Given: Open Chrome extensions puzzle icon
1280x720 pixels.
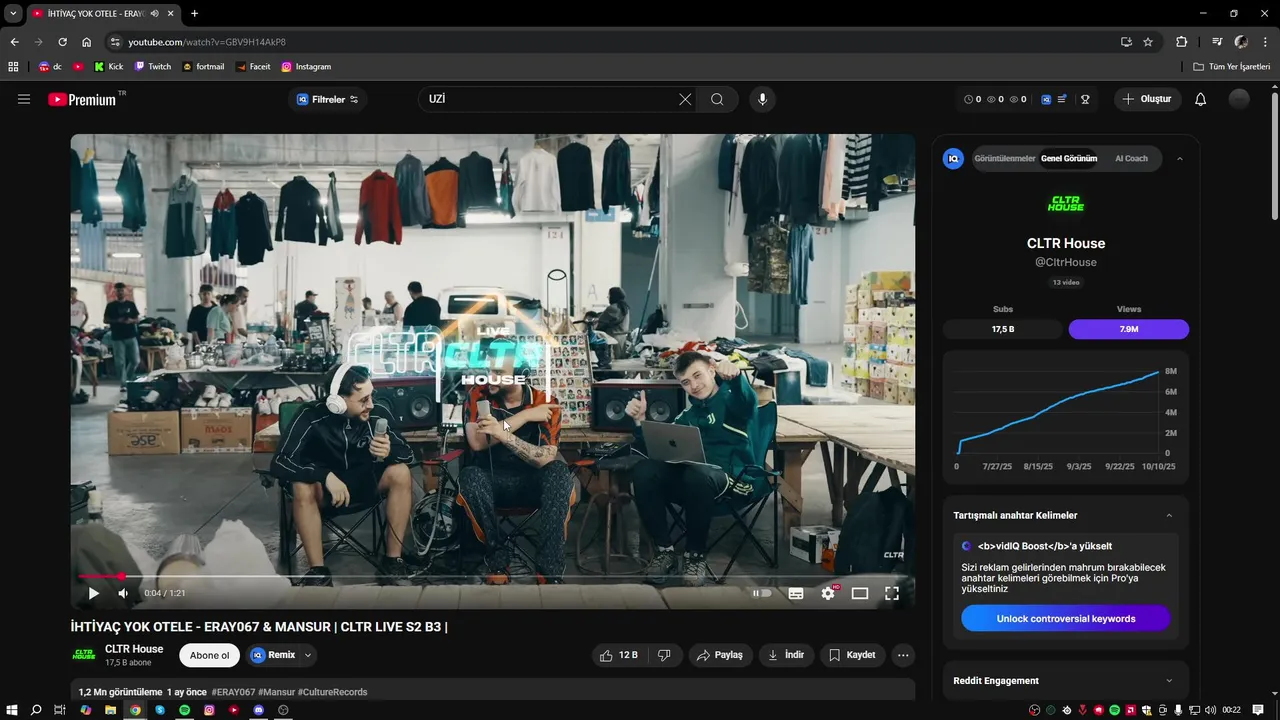Looking at the screenshot, I should pos(1181,42).
